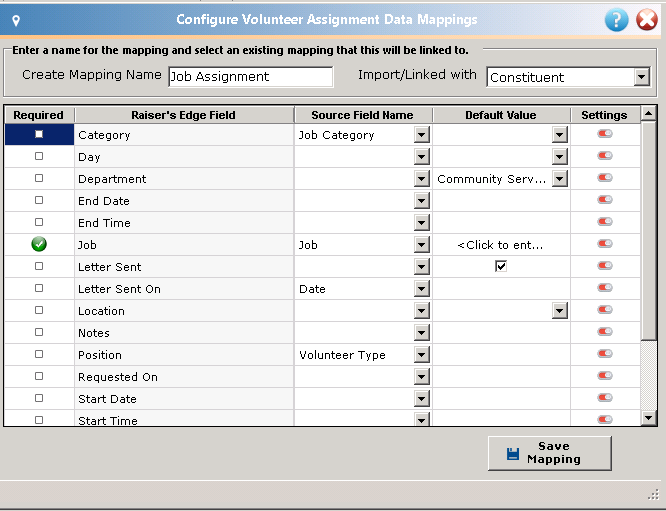666x511 pixels.
Task: Check Required box for Location
Action: (x=39, y=310)
